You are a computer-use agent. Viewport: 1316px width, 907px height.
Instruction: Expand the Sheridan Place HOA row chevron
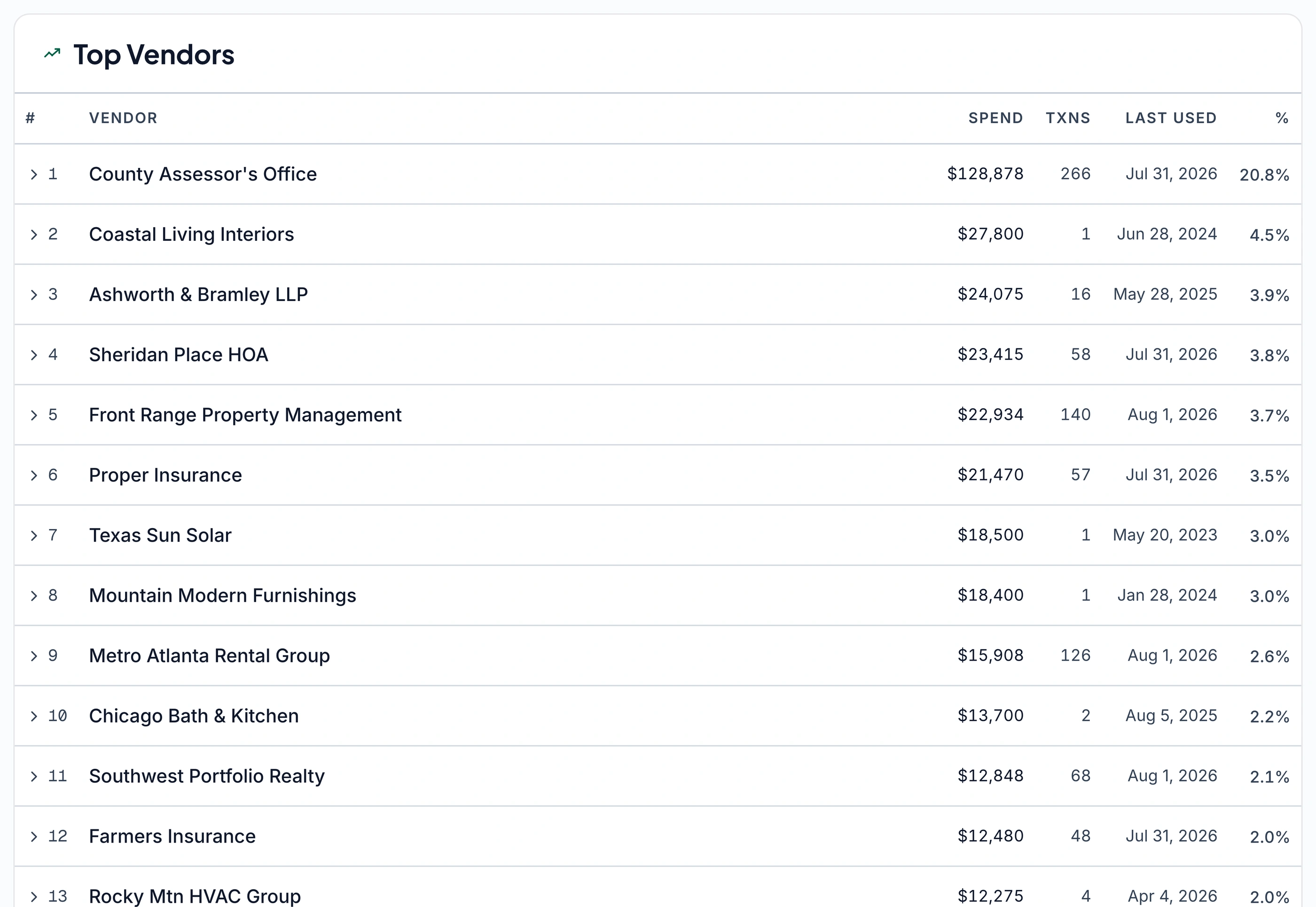click(x=34, y=355)
